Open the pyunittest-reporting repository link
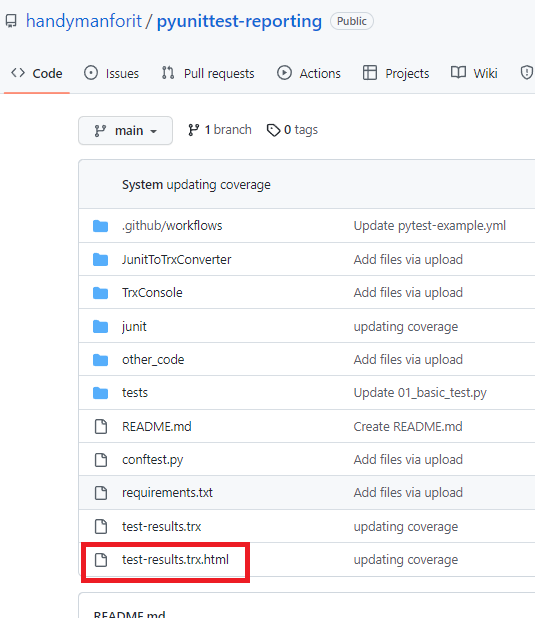Image resolution: width=535 pixels, height=618 pixels. click(239, 21)
